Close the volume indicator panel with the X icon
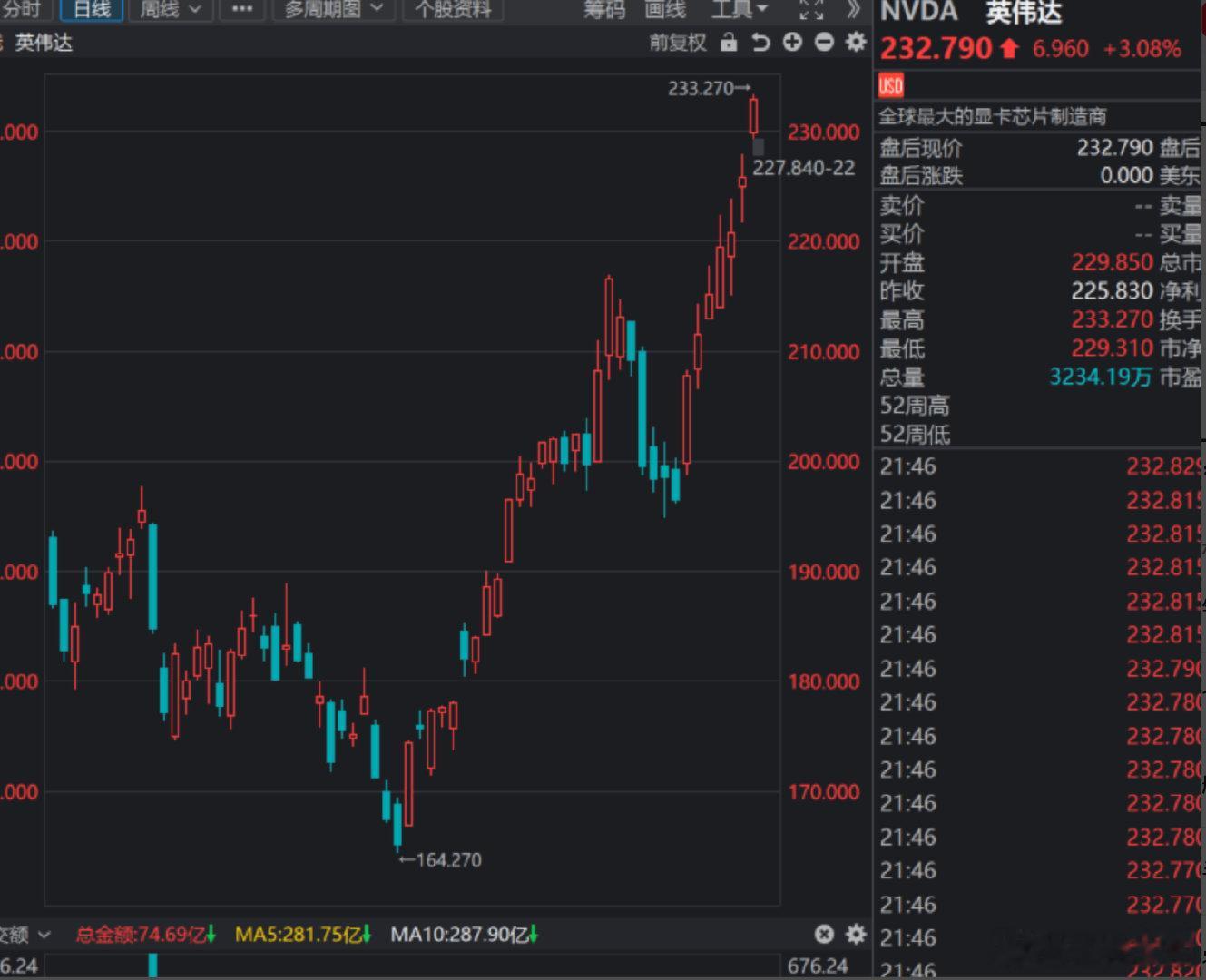This screenshot has height=980, width=1206. (x=824, y=934)
